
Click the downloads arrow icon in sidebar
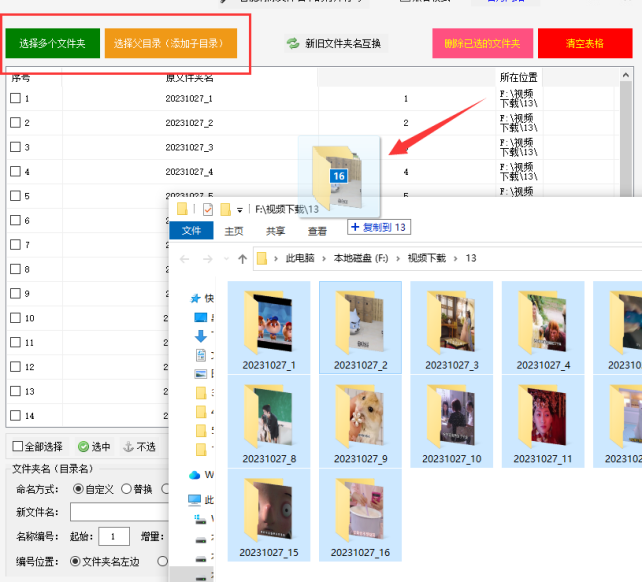(201, 336)
